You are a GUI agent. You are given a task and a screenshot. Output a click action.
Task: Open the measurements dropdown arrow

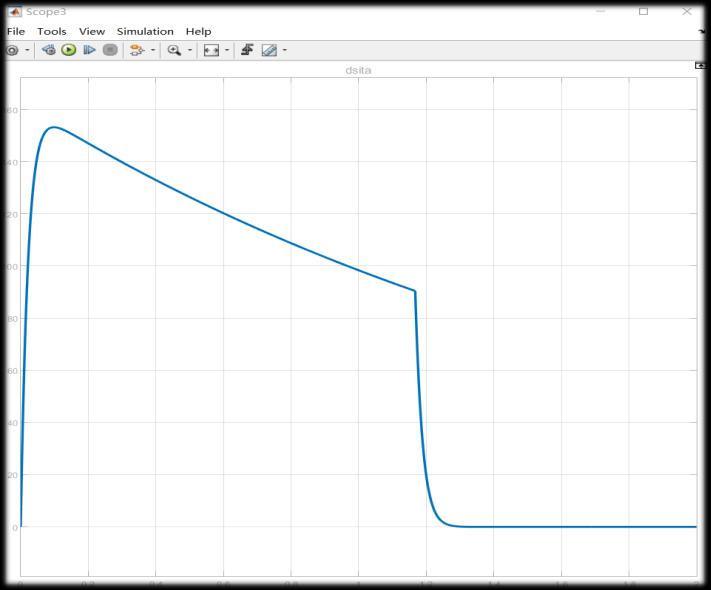tap(284, 50)
